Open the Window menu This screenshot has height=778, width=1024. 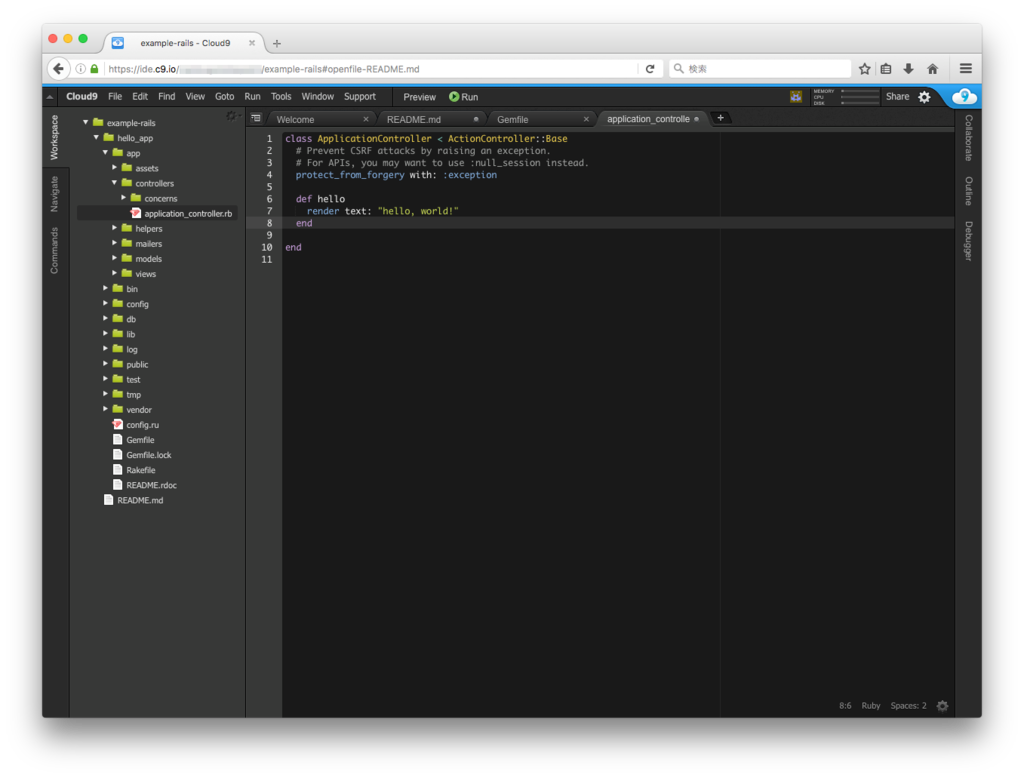pyautogui.click(x=317, y=97)
